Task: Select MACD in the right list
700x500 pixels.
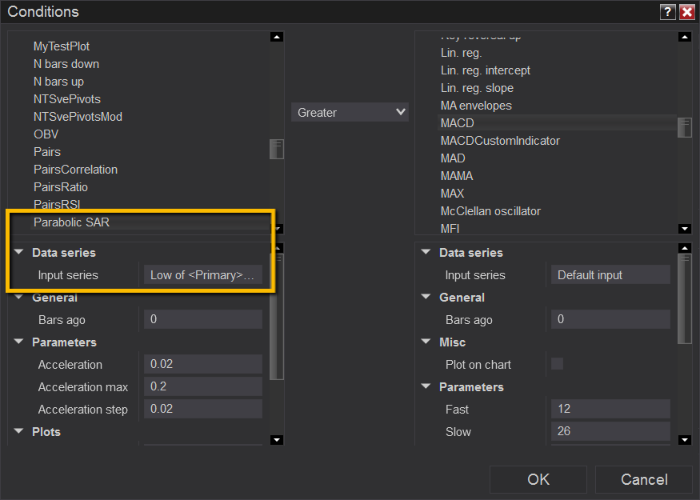Action: click(457, 123)
